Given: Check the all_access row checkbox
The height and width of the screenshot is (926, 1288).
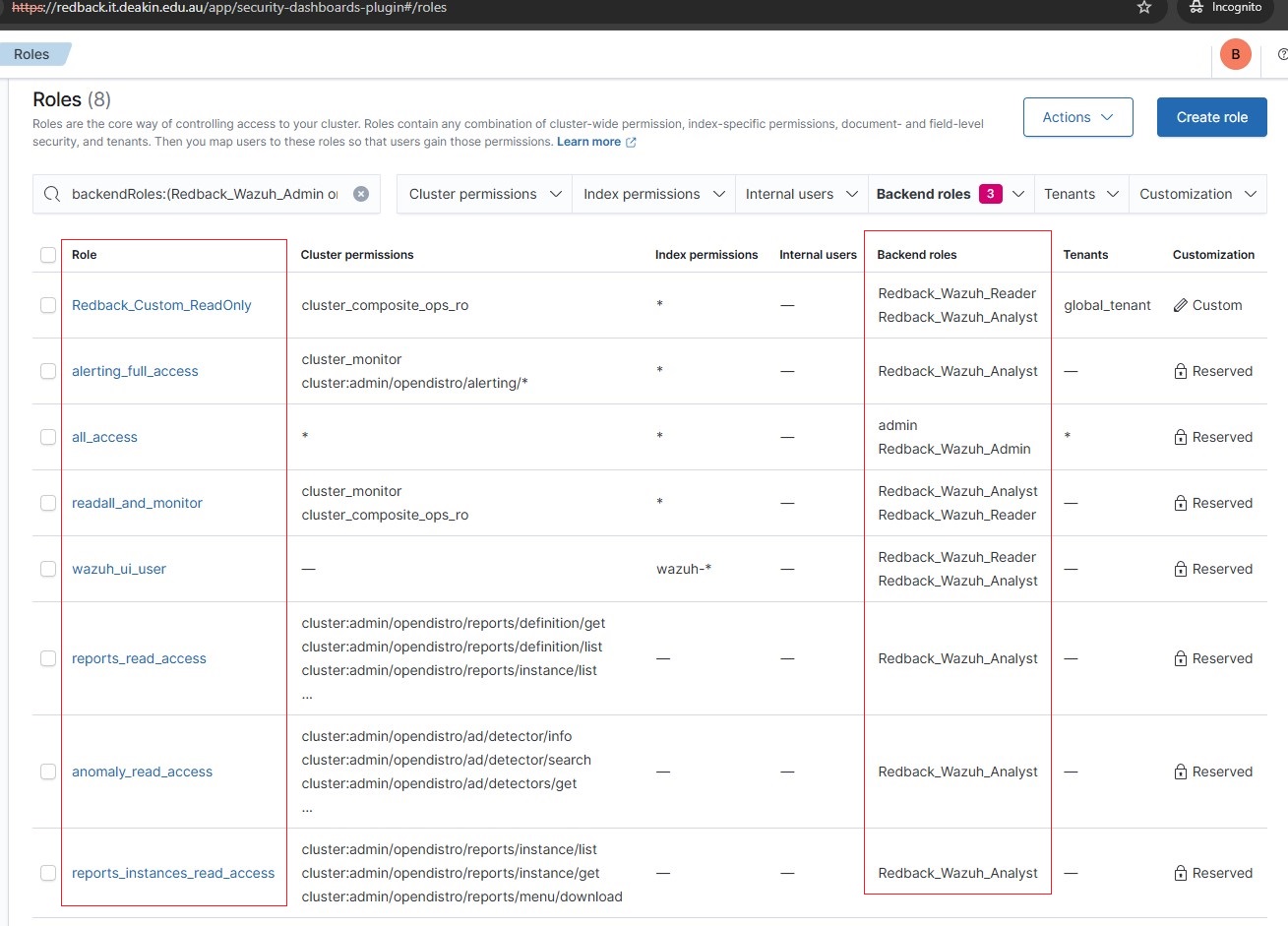Looking at the screenshot, I should click(x=48, y=437).
